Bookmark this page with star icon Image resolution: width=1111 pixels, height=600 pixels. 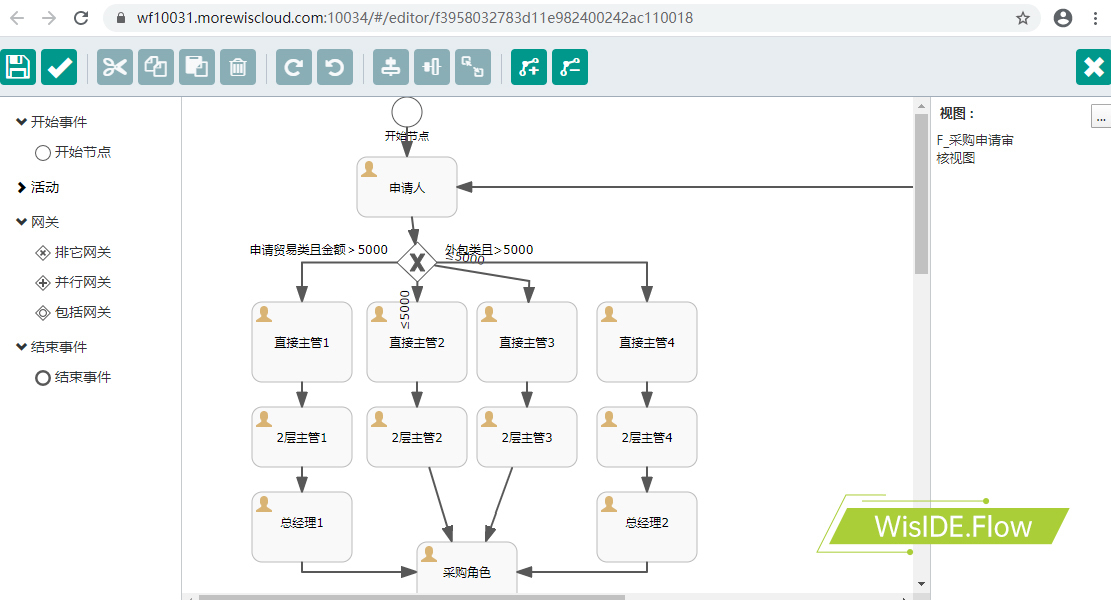[1023, 18]
